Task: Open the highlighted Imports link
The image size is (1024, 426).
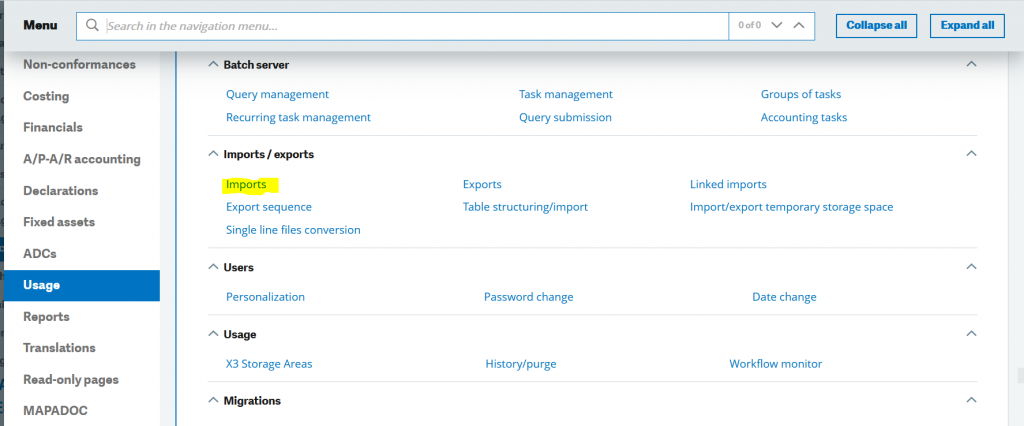Action: coord(246,184)
